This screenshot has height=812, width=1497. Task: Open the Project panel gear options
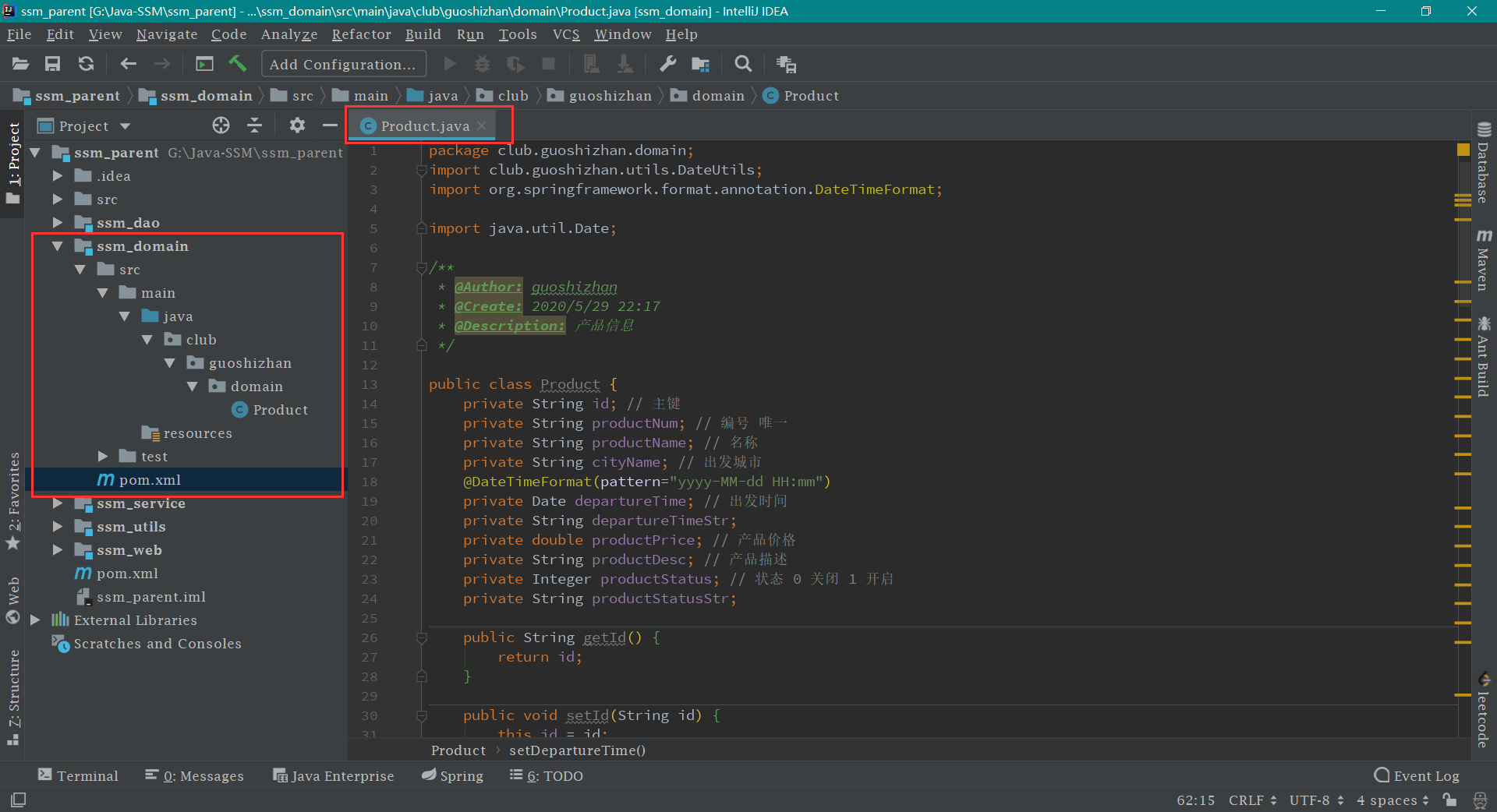click(x=297, y=125)
